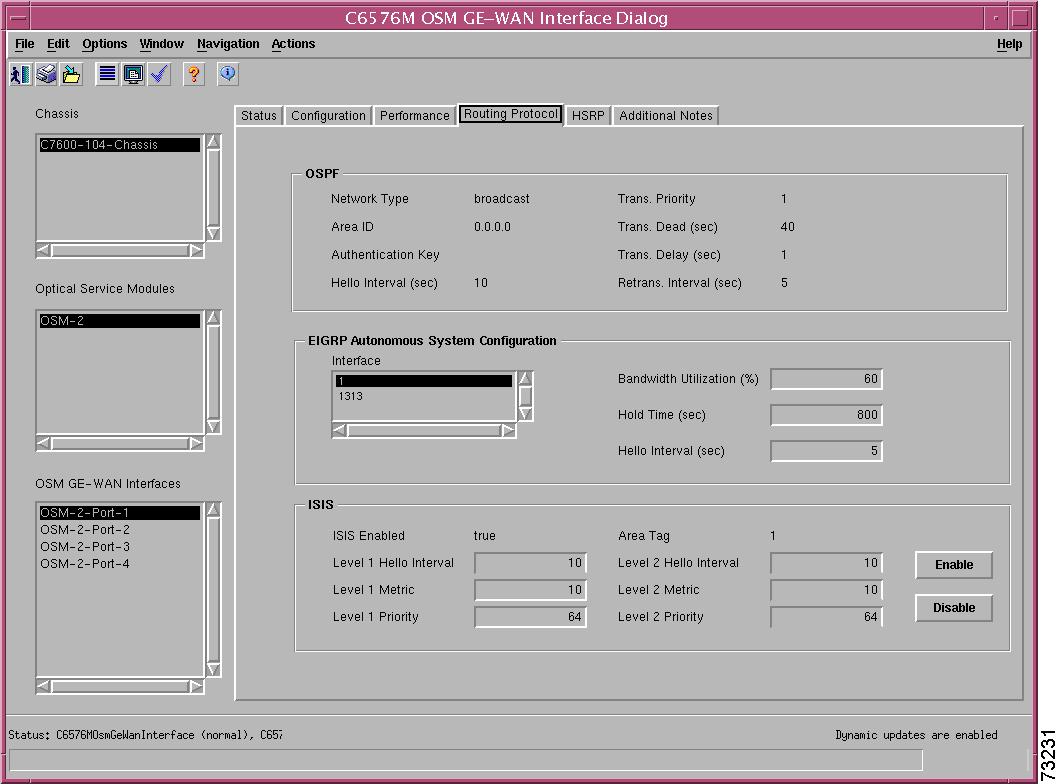
Task: Click the EIGRP Hello Interval field
Action: 826,451
